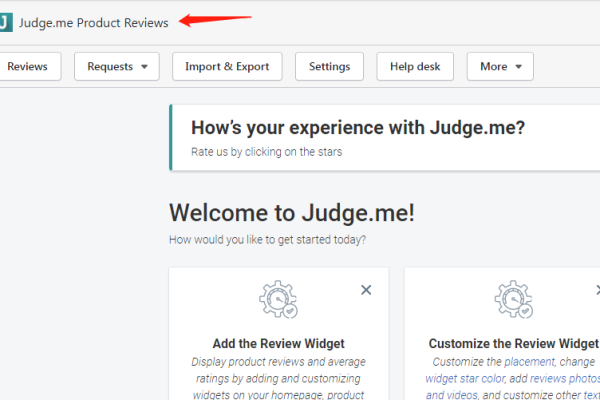
Task: Open the widget star color link
Action: (465, 379)
